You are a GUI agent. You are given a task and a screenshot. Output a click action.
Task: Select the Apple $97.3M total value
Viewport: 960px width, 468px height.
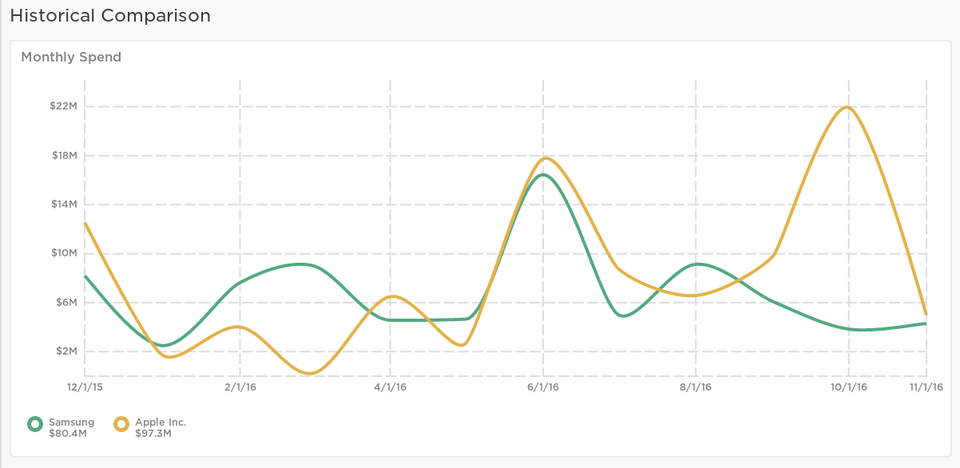tap(153, 434)
